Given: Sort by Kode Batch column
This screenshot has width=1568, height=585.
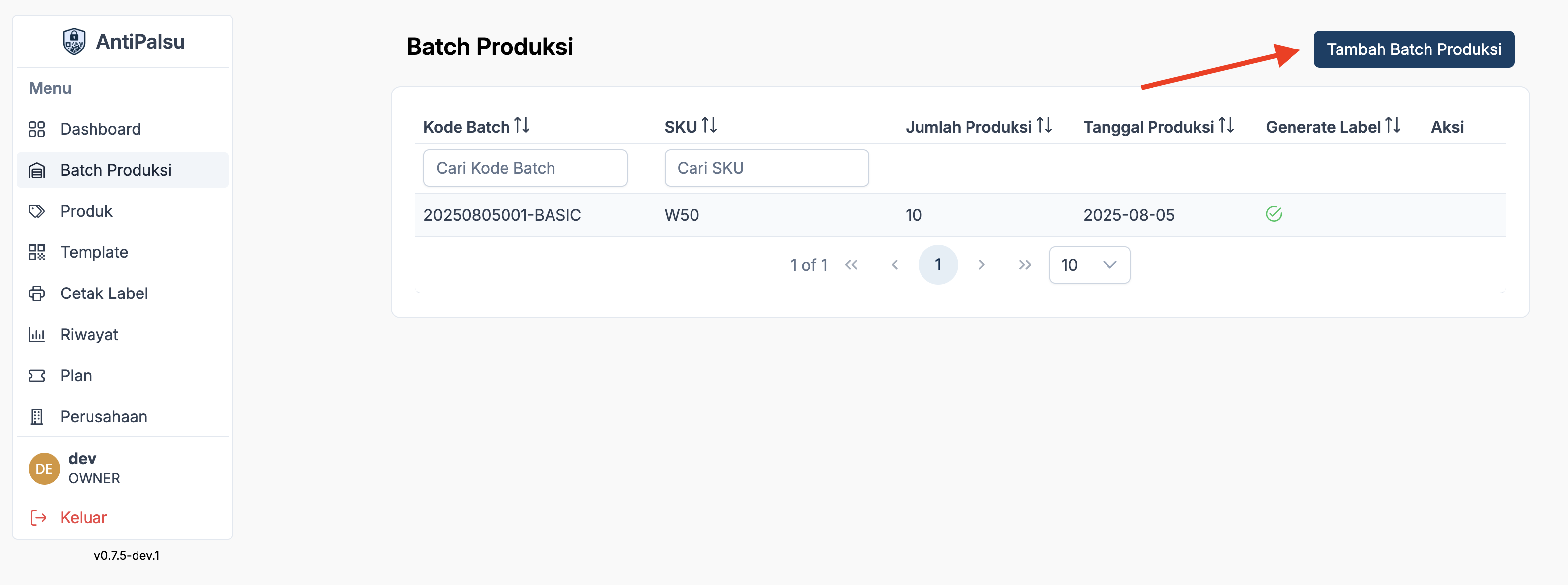Looking at the screenshot, I should click(522, 125).
